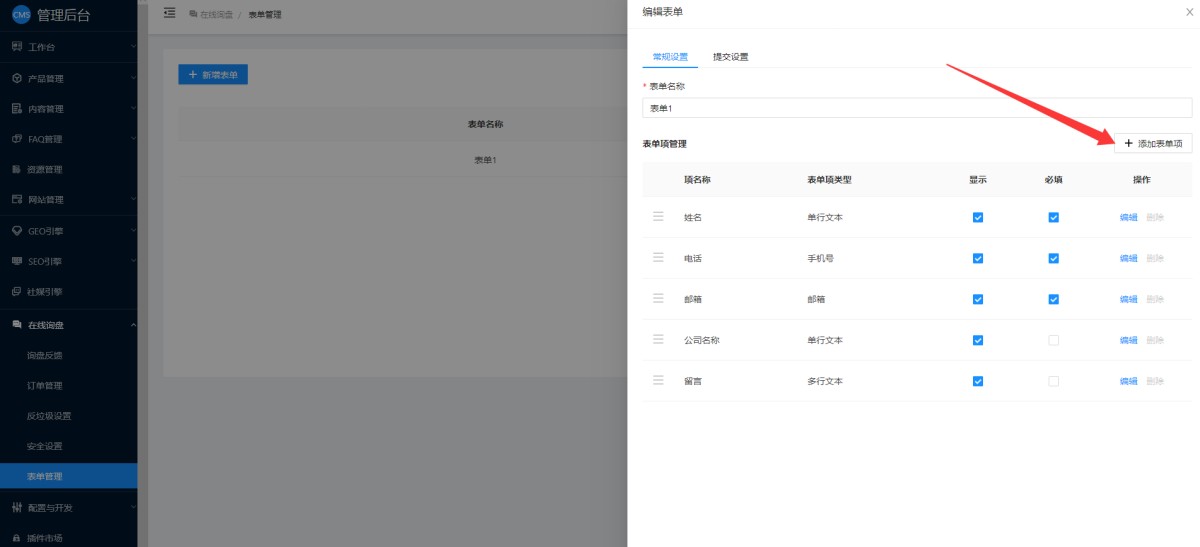Expand SEO引擎 with its chevron
This screenshot has width=1200, height=547.
click(133, 261)
